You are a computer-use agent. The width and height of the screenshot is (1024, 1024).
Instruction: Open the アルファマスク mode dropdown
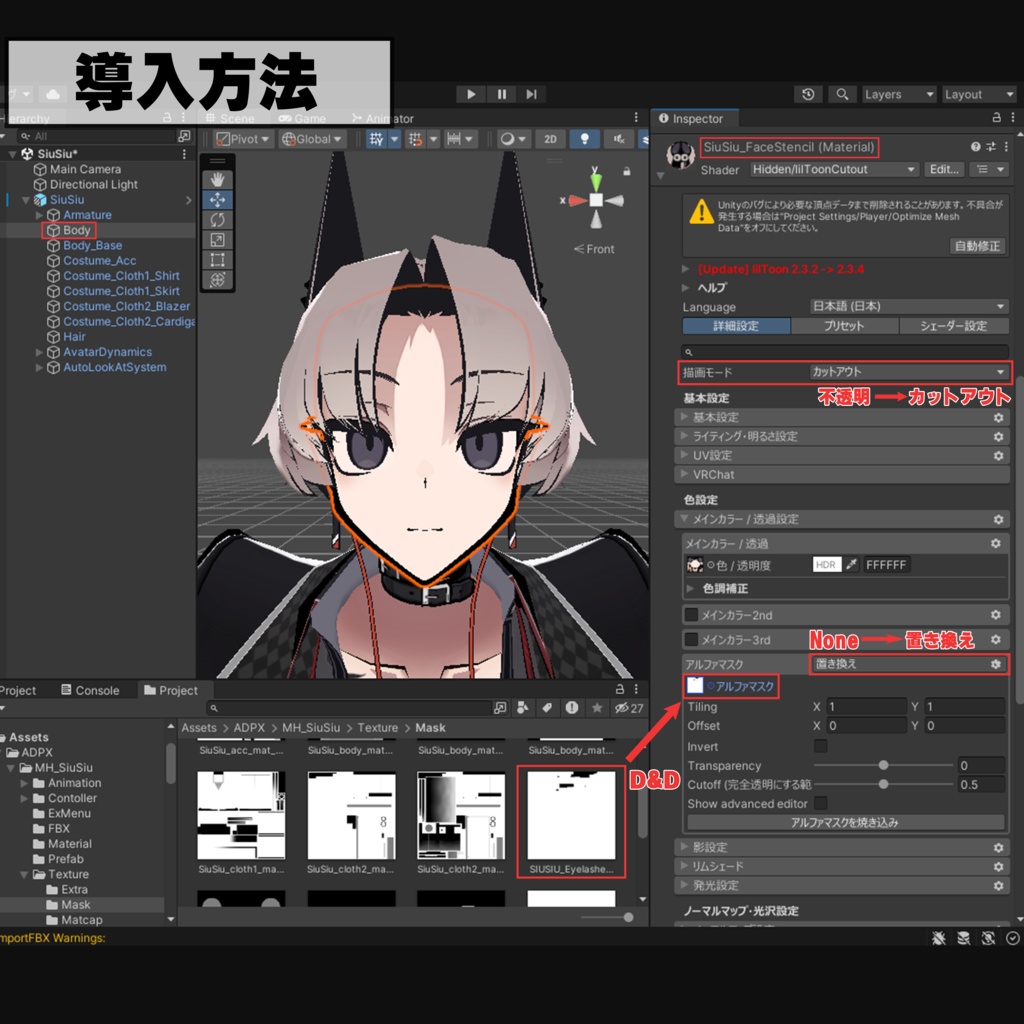(908, 664)
